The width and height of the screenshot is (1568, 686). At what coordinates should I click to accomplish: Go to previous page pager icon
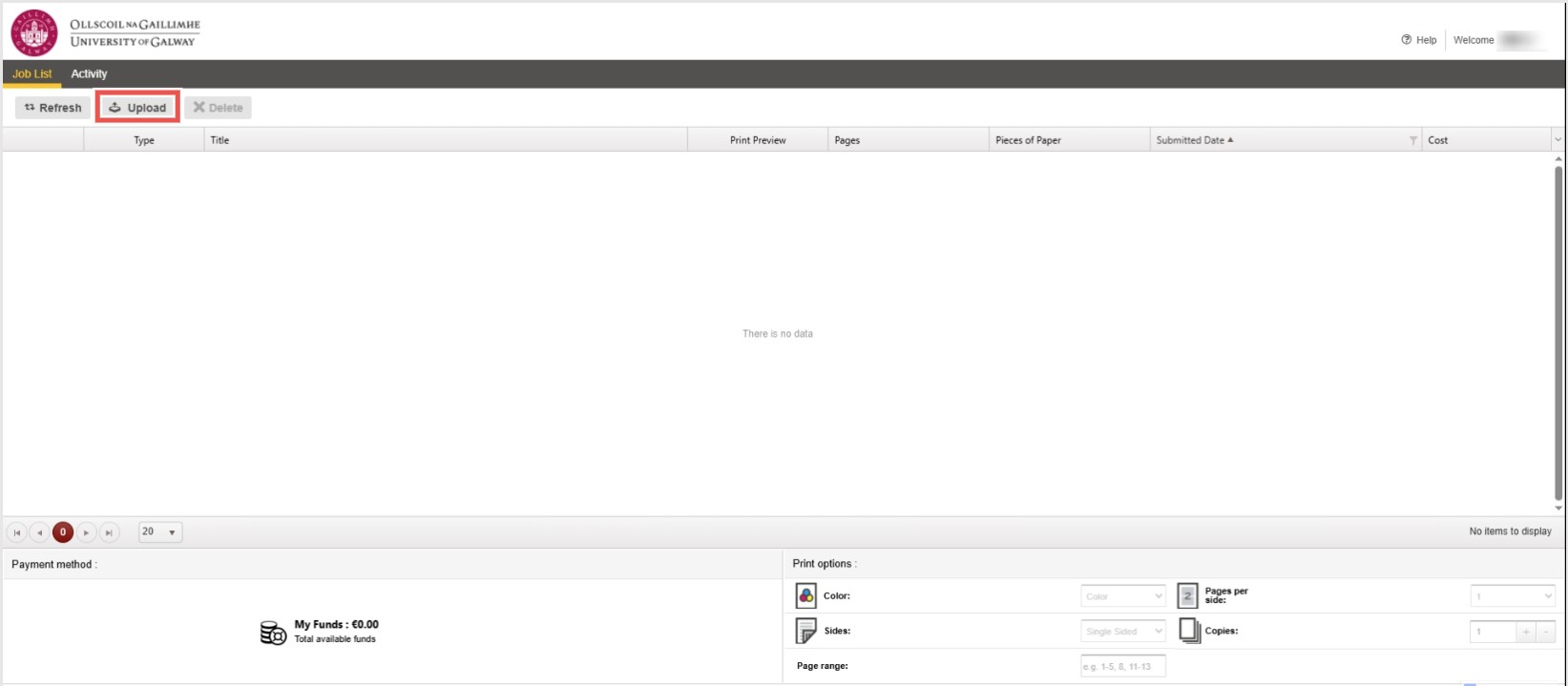tap(40, 532)
